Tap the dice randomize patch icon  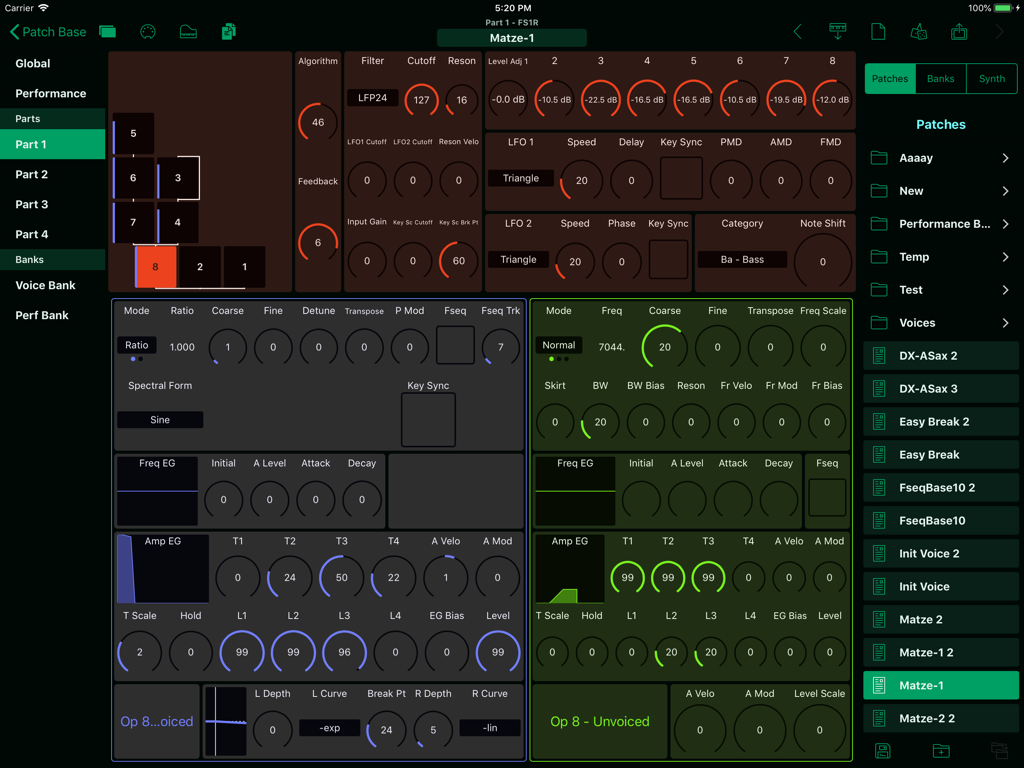(x=918, y=31)
